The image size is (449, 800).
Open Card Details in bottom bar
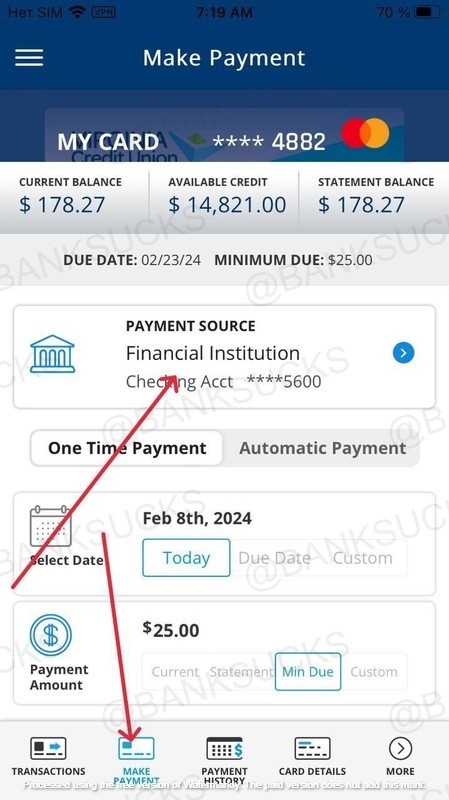coord(312,757)
